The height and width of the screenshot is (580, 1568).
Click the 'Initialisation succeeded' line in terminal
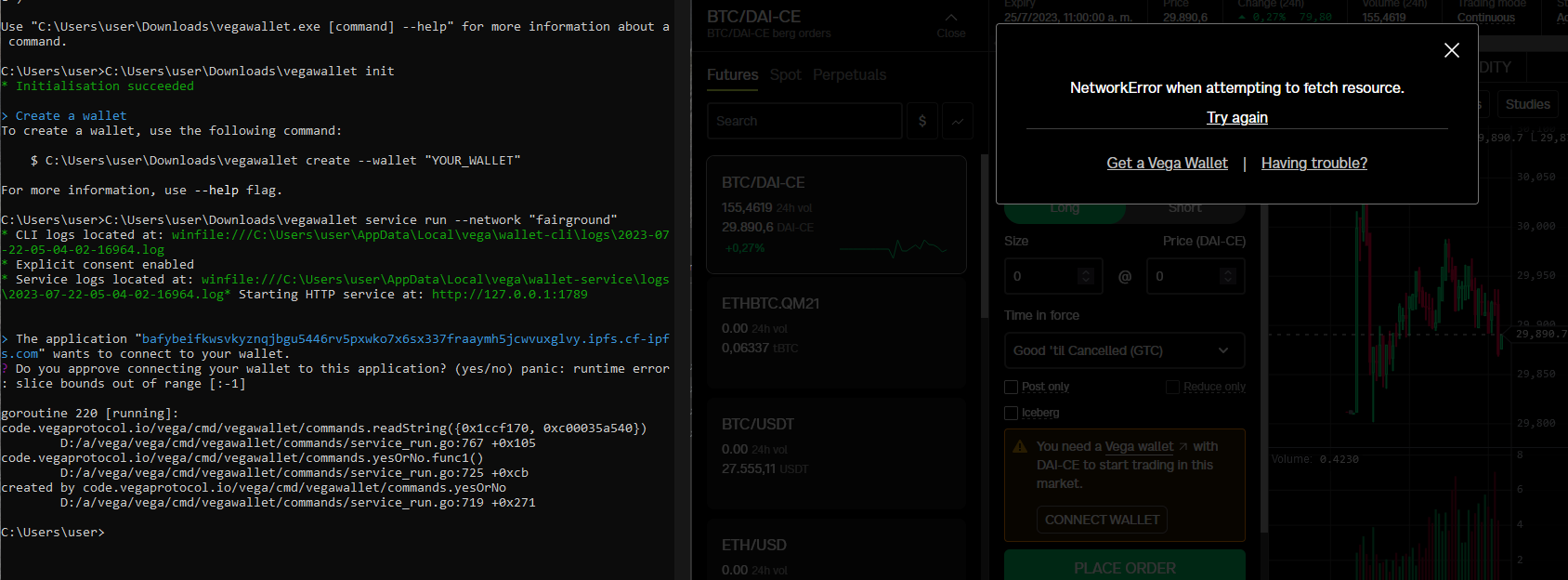tap(105, 86)
